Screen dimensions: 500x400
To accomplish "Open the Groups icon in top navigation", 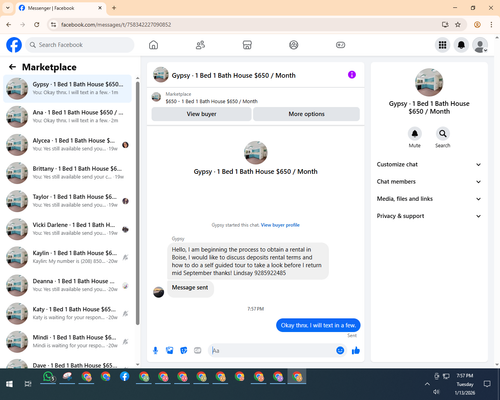I will pos(294,45).
